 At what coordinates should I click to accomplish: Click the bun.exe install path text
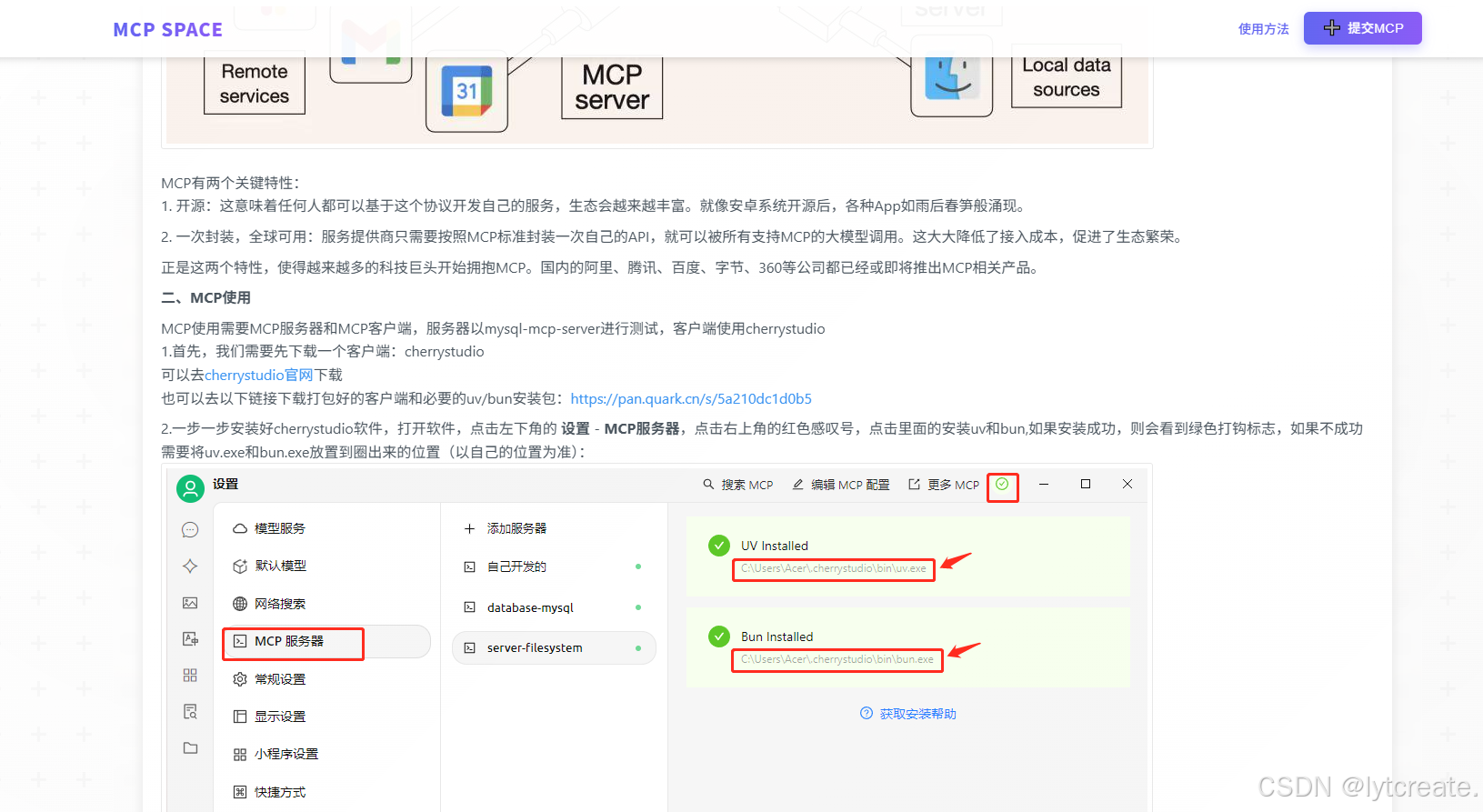tap(837, 659)
